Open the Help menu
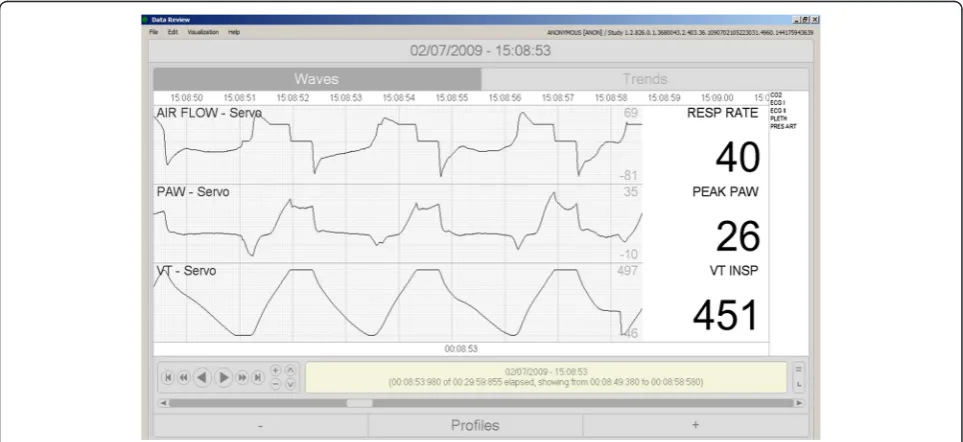This screenshot has height=442, width=963. tap(234, 32)
